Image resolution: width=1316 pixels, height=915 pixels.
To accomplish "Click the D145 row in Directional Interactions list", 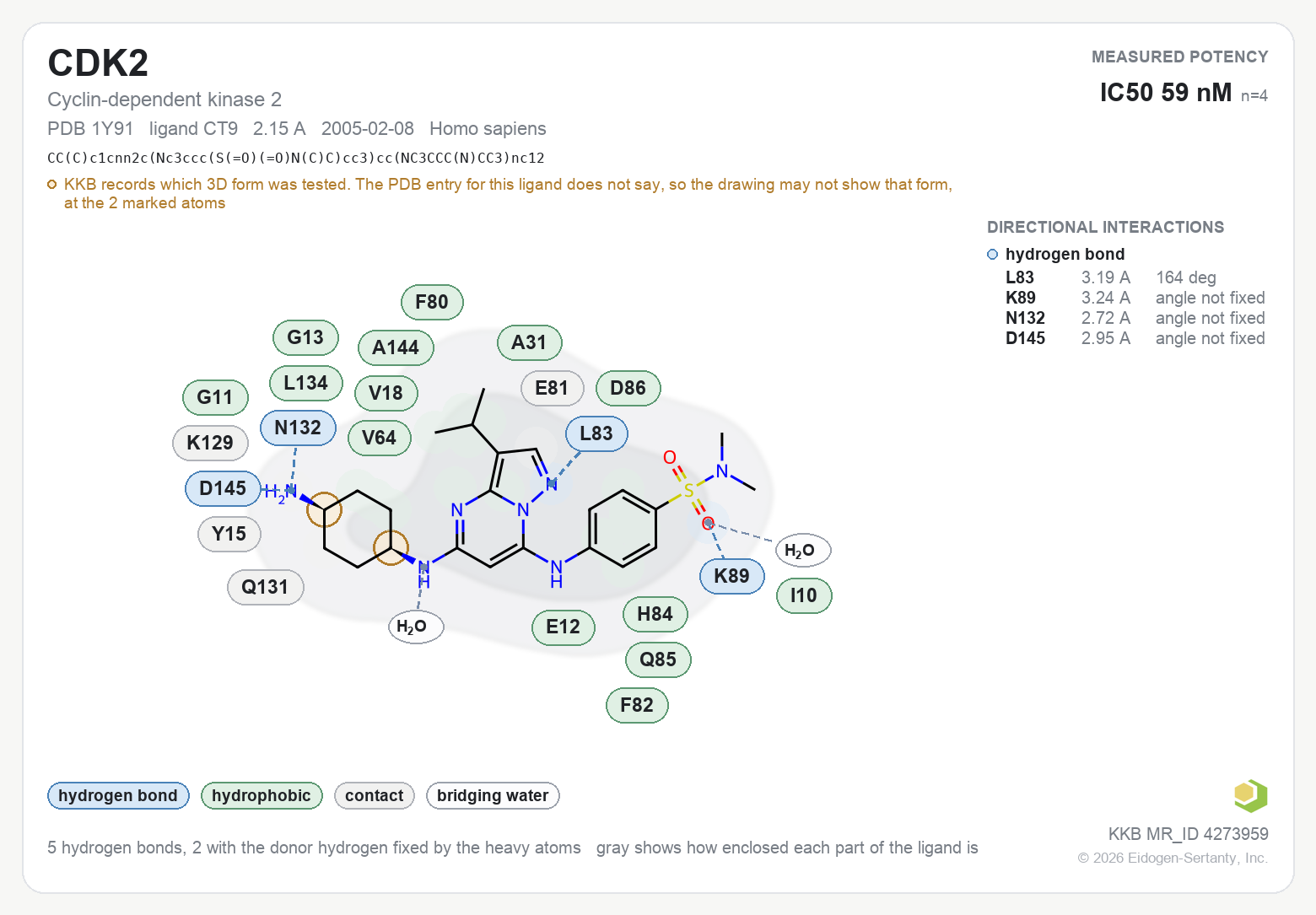I will point(1135,338).
